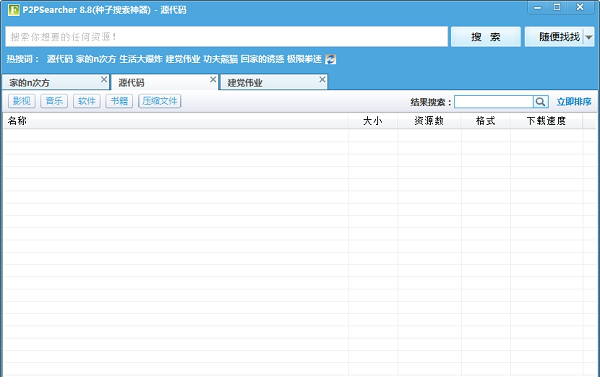
Task: Select hot word 功夫熊猫
Action: (221, 59)
